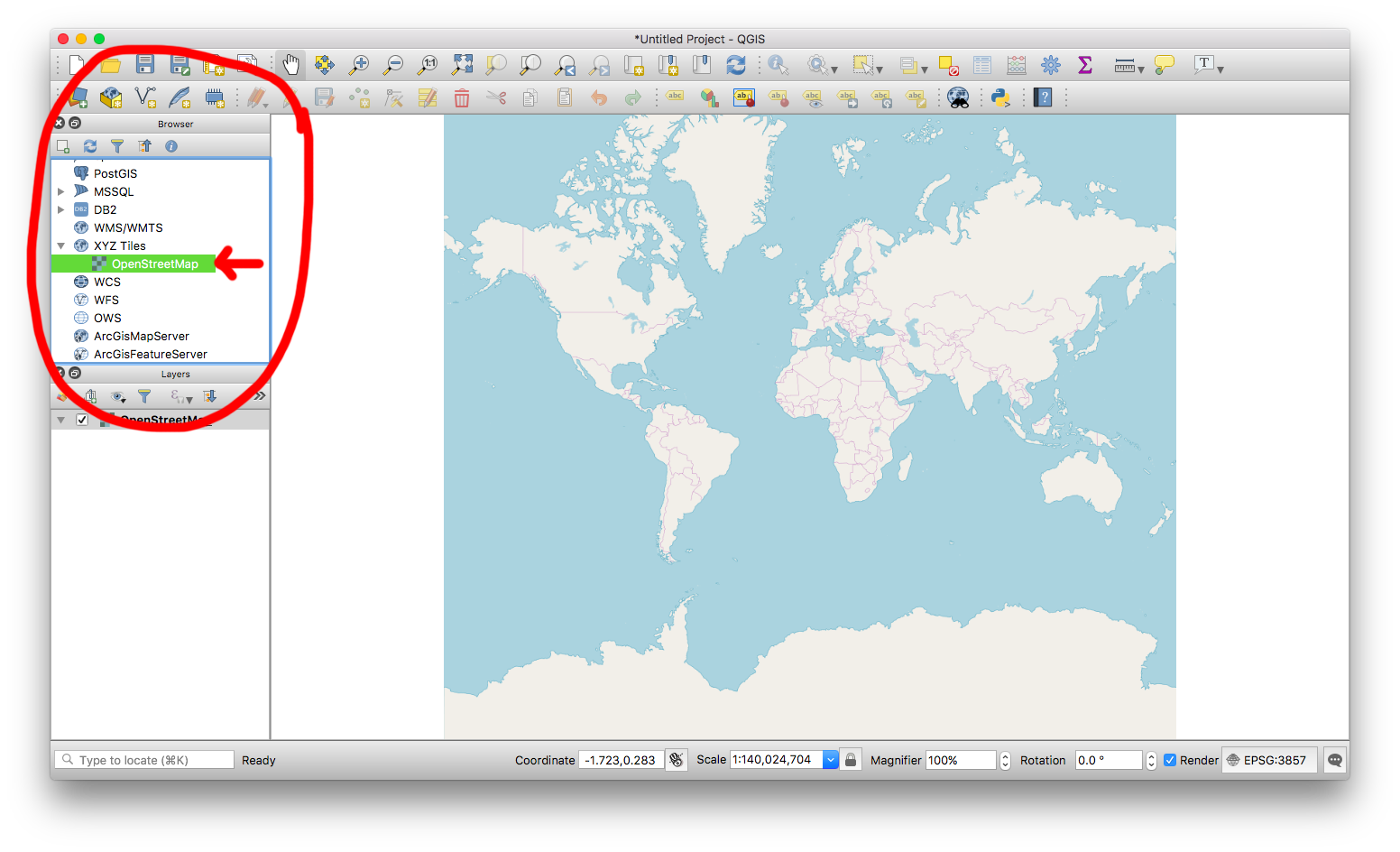
Task: Click the EPSG:3857 projection button
Action: (1268, 760)
